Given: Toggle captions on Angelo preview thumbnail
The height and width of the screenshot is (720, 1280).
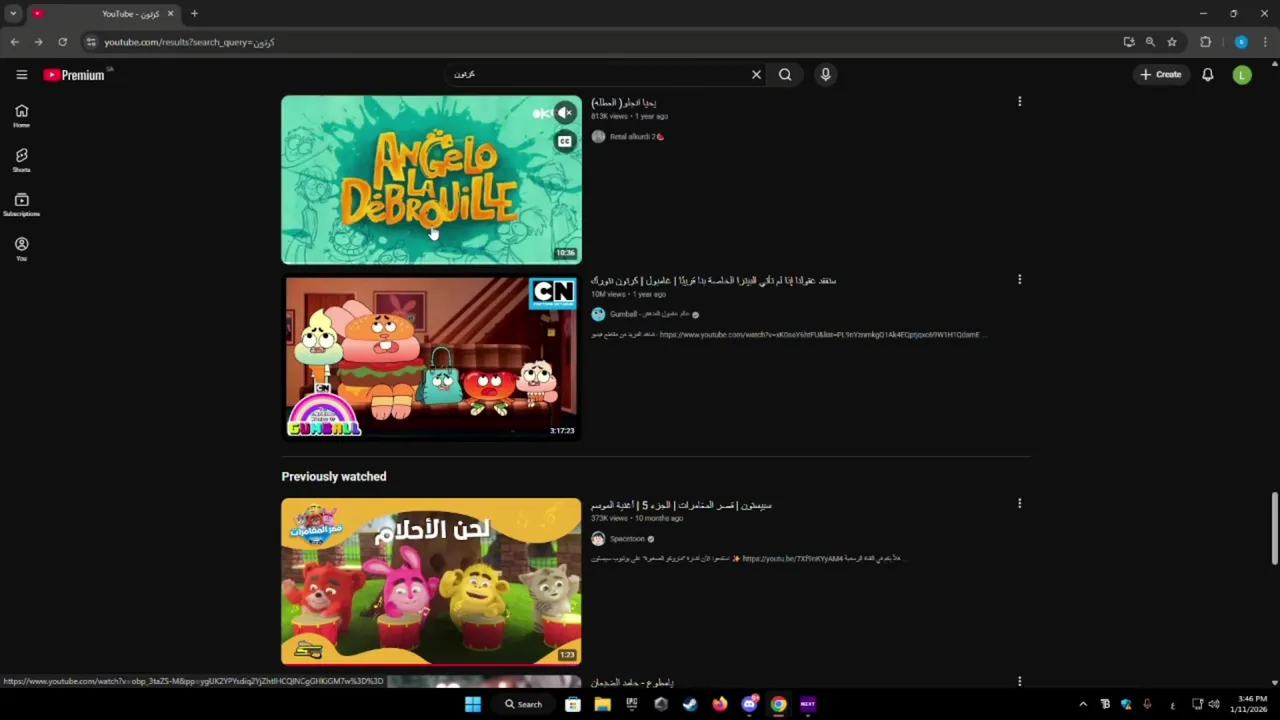Looking at the screenshot, I should (565, 141).
